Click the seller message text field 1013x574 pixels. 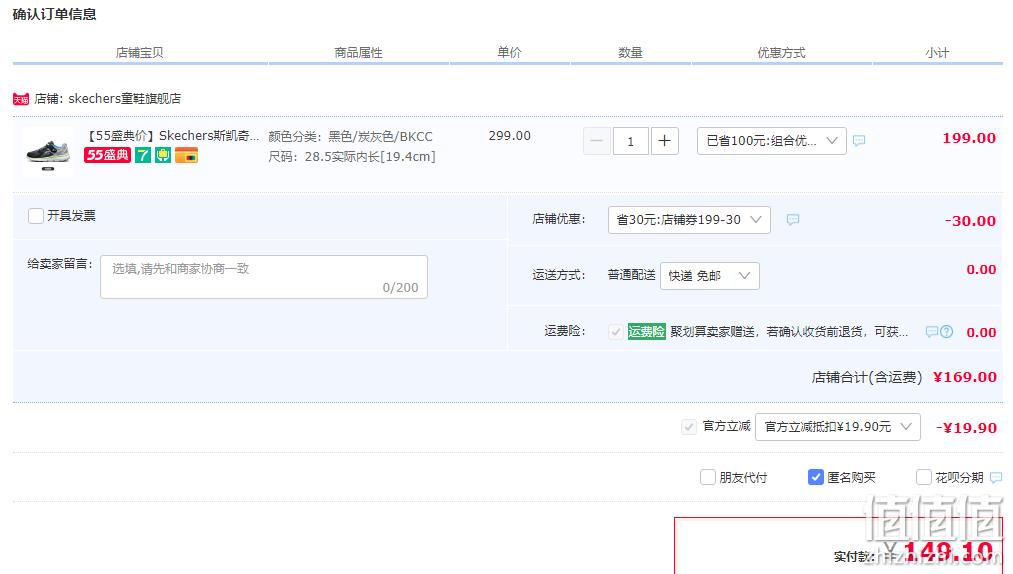264,277
